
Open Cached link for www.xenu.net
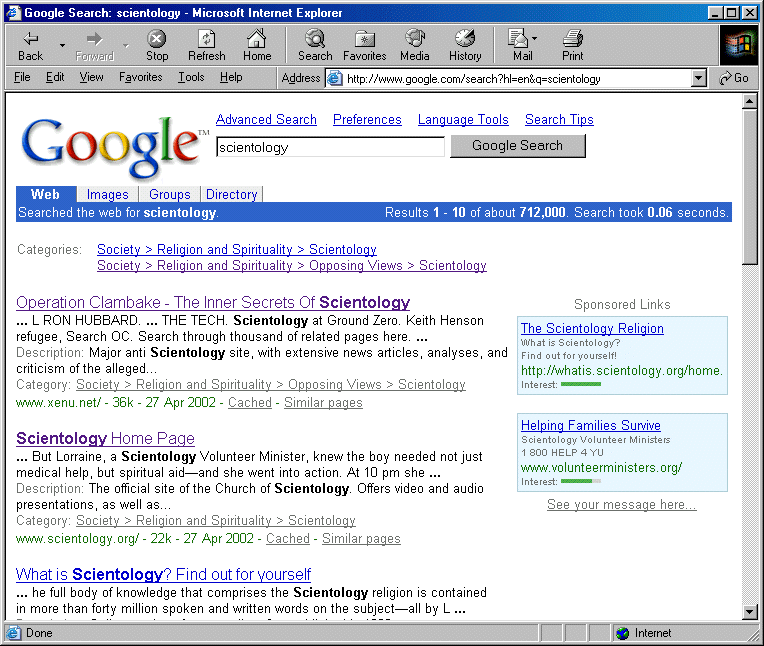click(249, 402)
